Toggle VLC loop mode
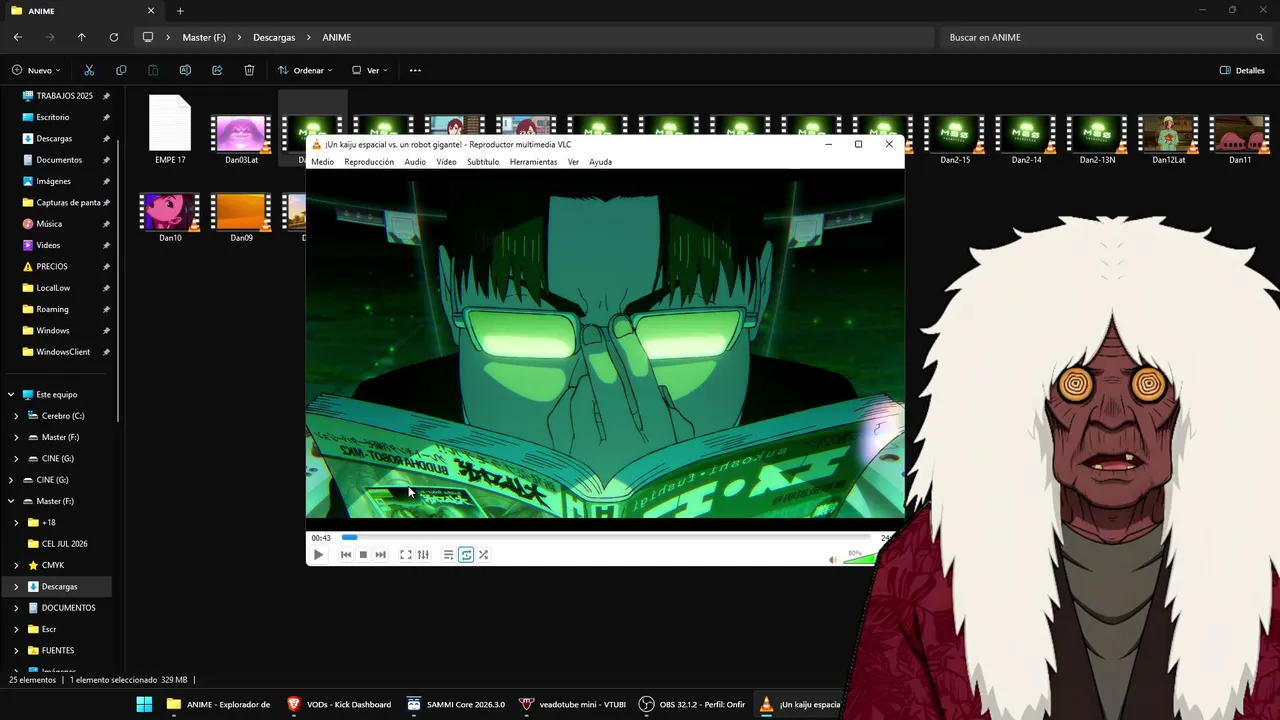This screenshot has width=1280, height=720. tap(466, 555)
